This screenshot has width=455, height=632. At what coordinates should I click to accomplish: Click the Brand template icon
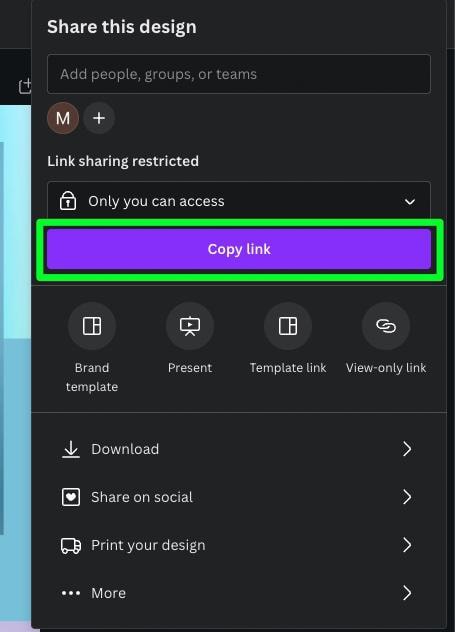(92, 326)
